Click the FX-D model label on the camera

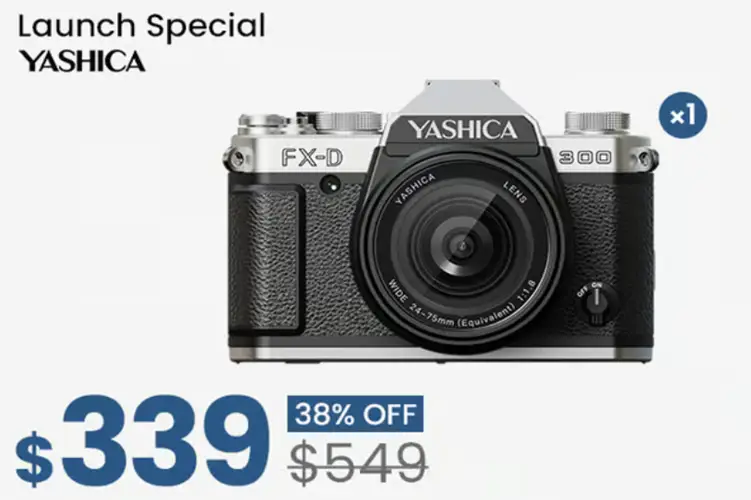click(x=312, y=157)
